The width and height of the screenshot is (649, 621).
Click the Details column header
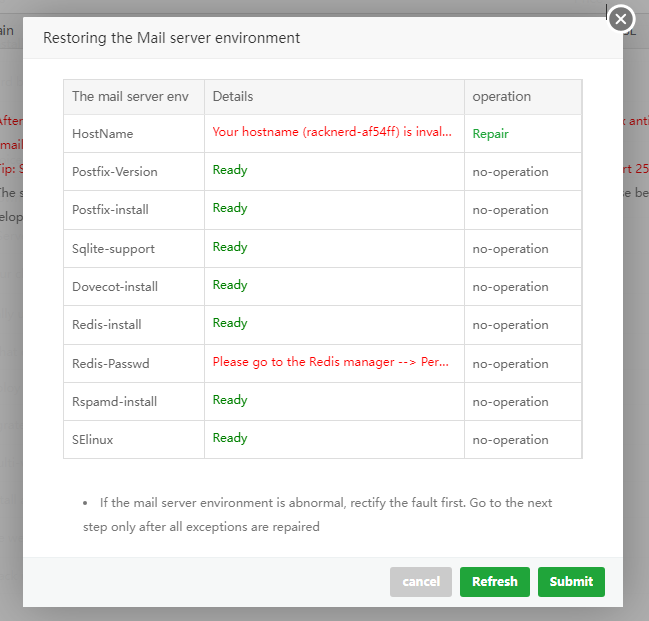coord(233,97)
